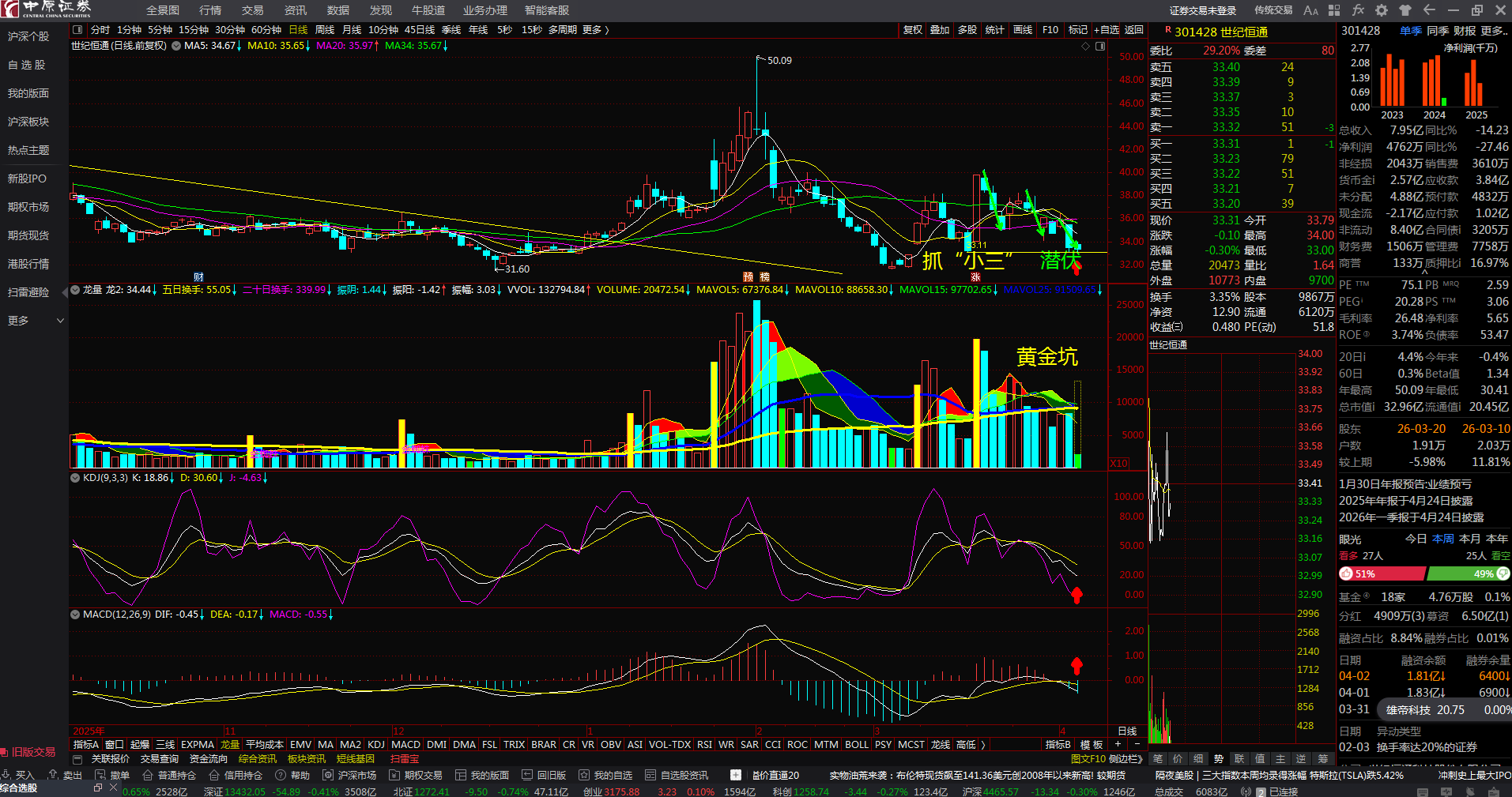This screenshot has height=797, width=1512.
Task: Open the 资讯 menu
Action: click(296, 10)
